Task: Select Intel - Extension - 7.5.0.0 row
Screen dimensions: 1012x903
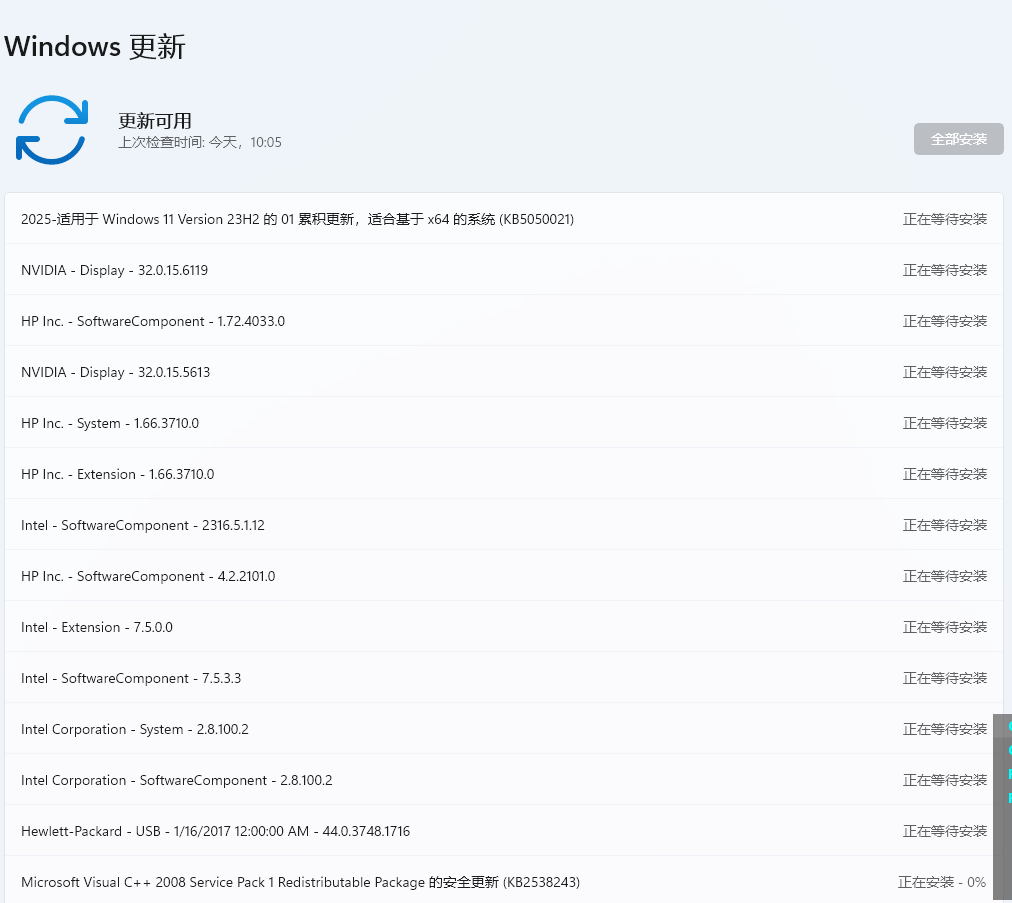Action: point(504,627)
